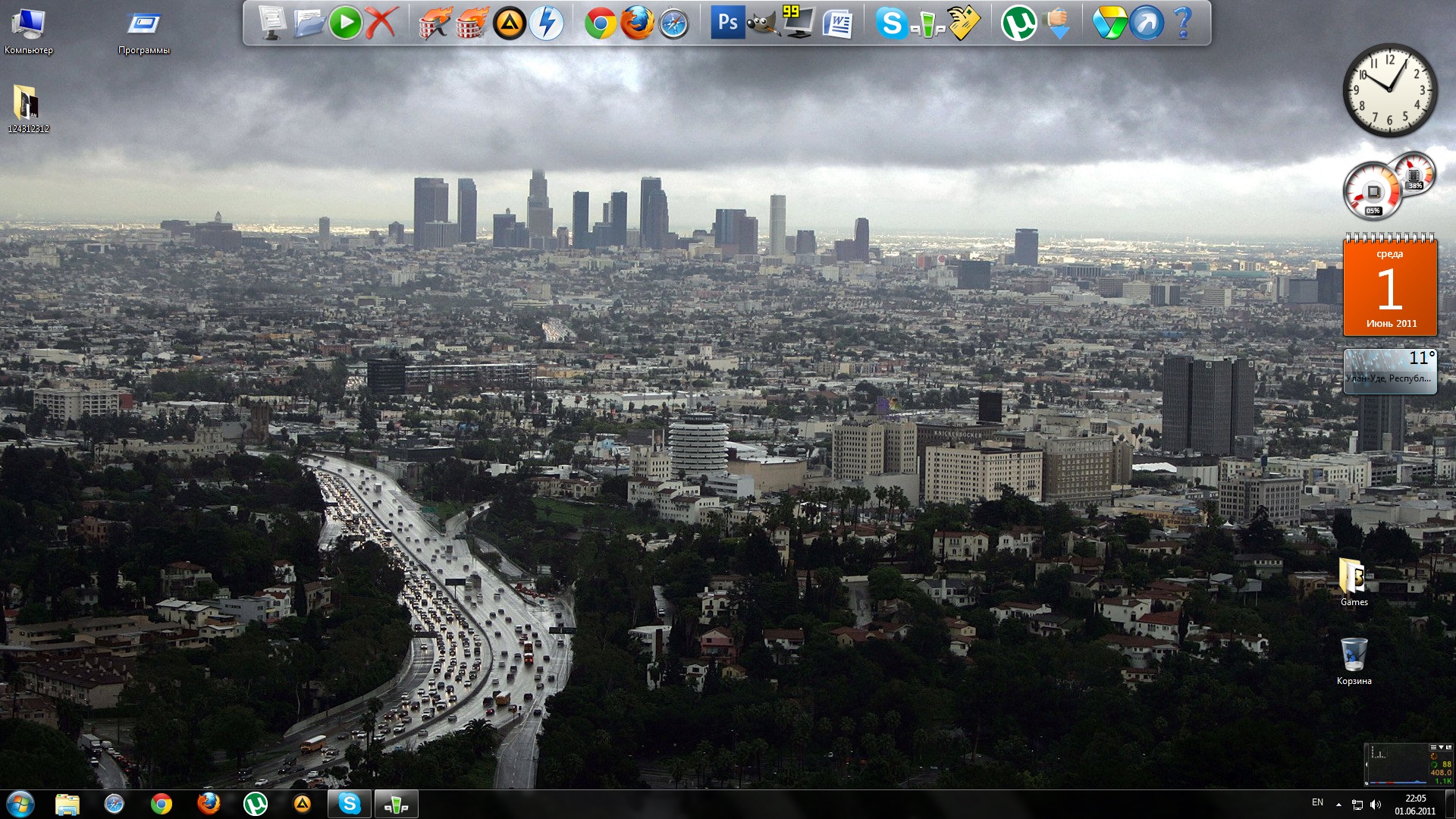Click the taskbar clock showing 22:05
This screenshot has width=1456, height=819.
[1415, 804]
